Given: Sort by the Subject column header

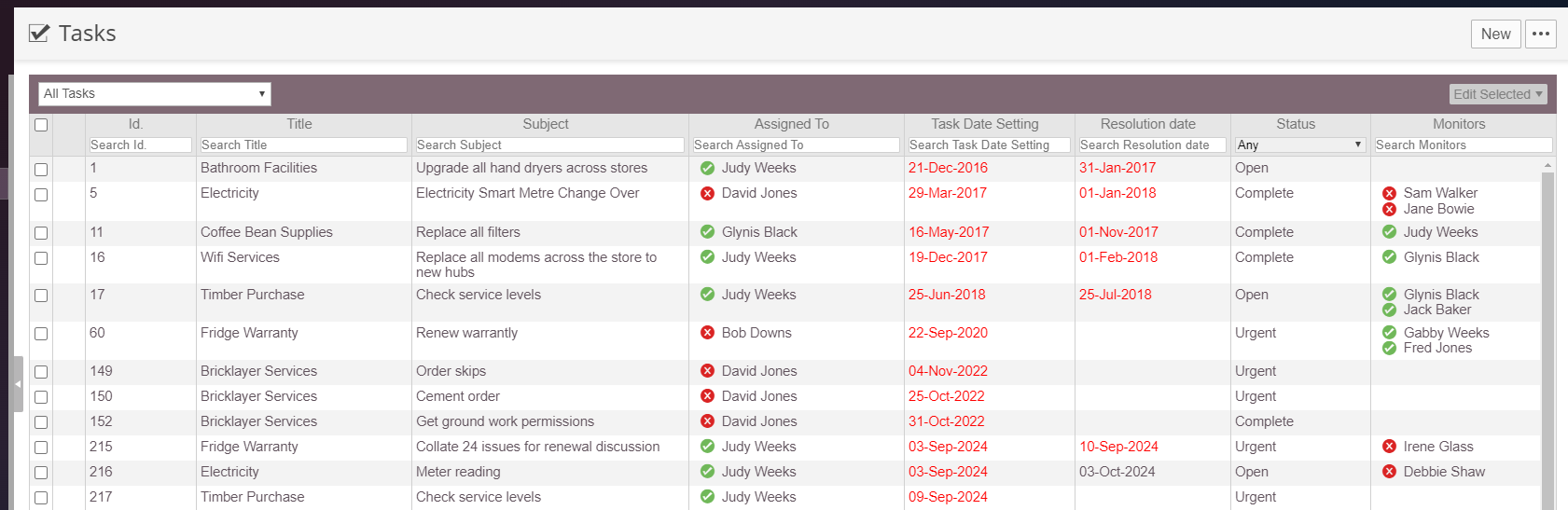Looking at the screenshot, I should (x=546, y=124).
